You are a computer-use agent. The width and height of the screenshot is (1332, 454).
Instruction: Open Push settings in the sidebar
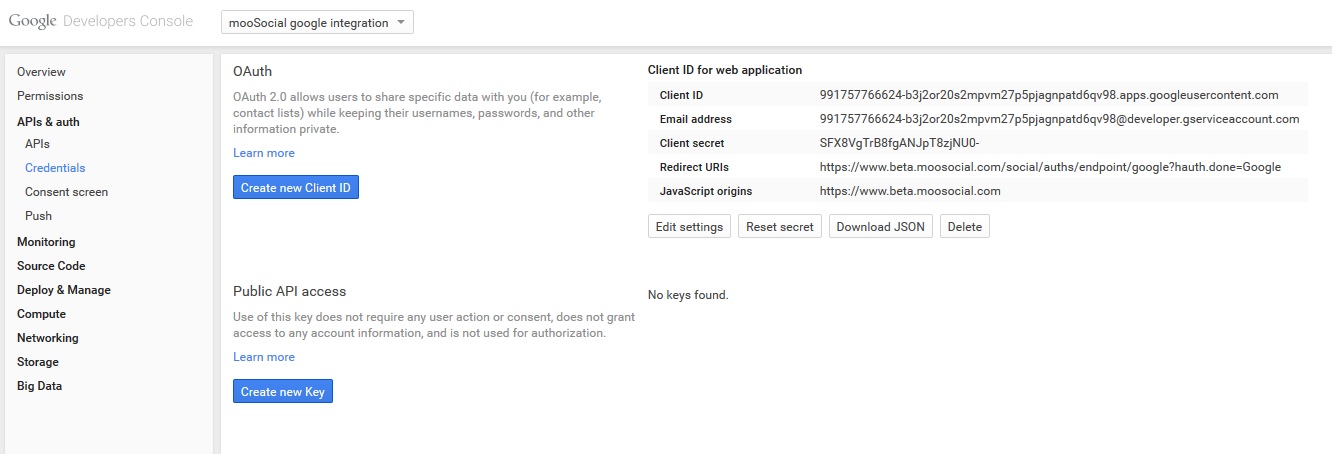click(38, 216)
